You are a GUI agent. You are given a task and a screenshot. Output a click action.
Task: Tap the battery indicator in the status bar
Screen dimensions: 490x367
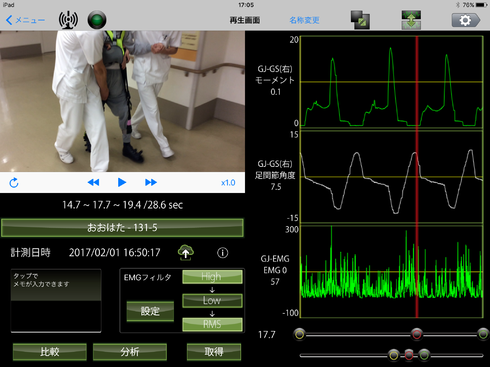[482, 5]
